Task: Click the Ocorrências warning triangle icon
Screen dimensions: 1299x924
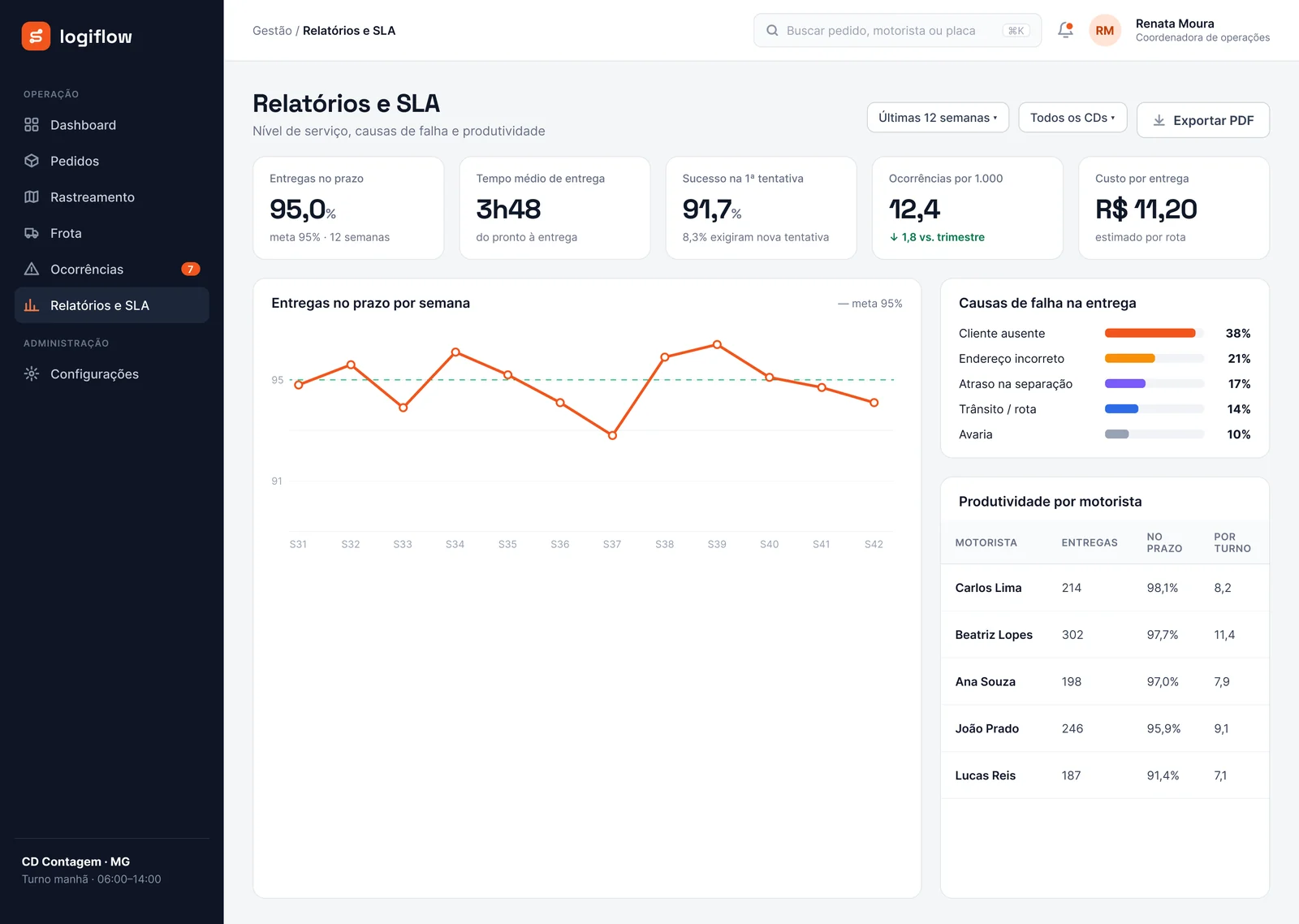Action: [32, 269]
